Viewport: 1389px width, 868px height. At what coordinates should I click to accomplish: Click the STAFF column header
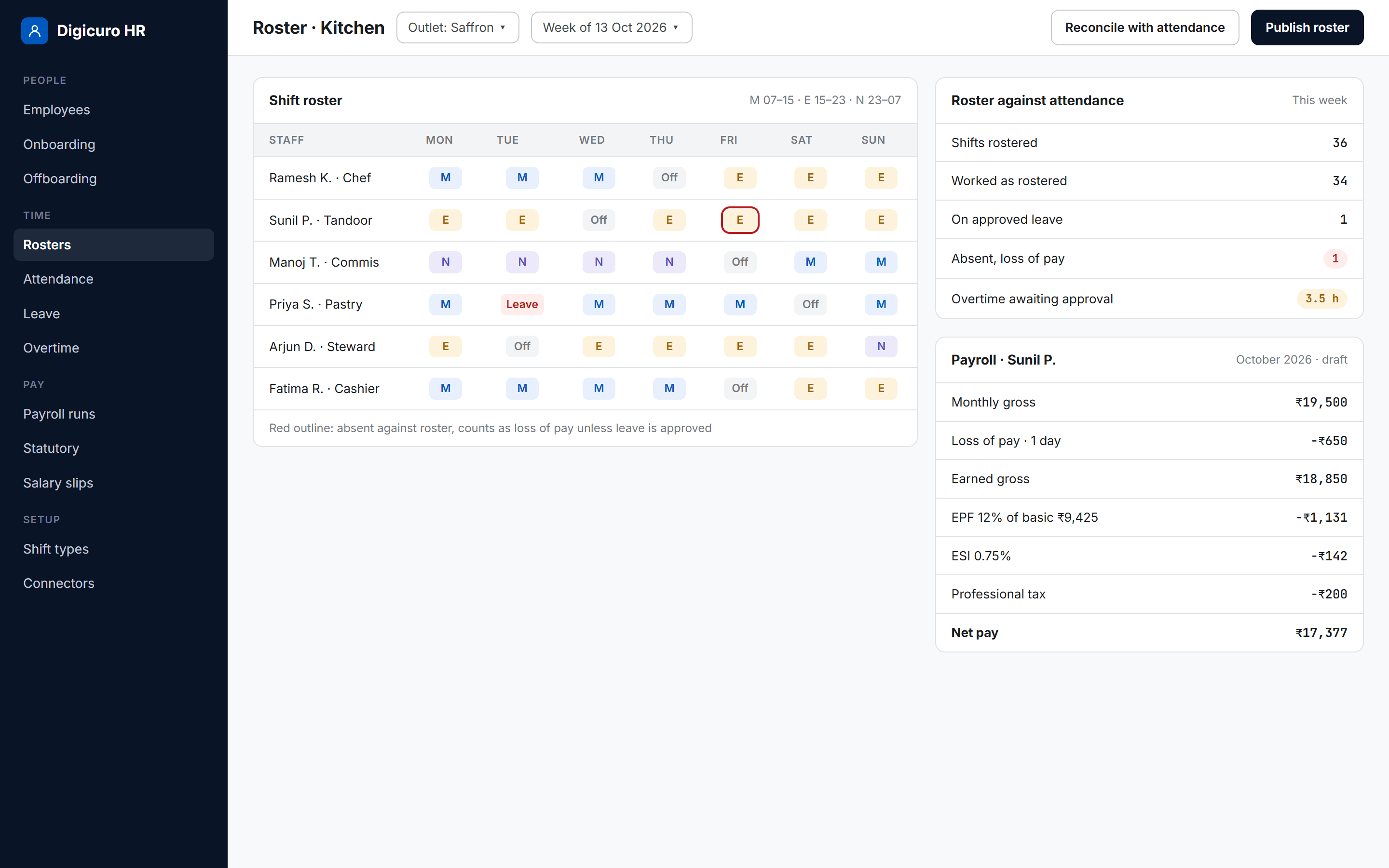point(286,140)
